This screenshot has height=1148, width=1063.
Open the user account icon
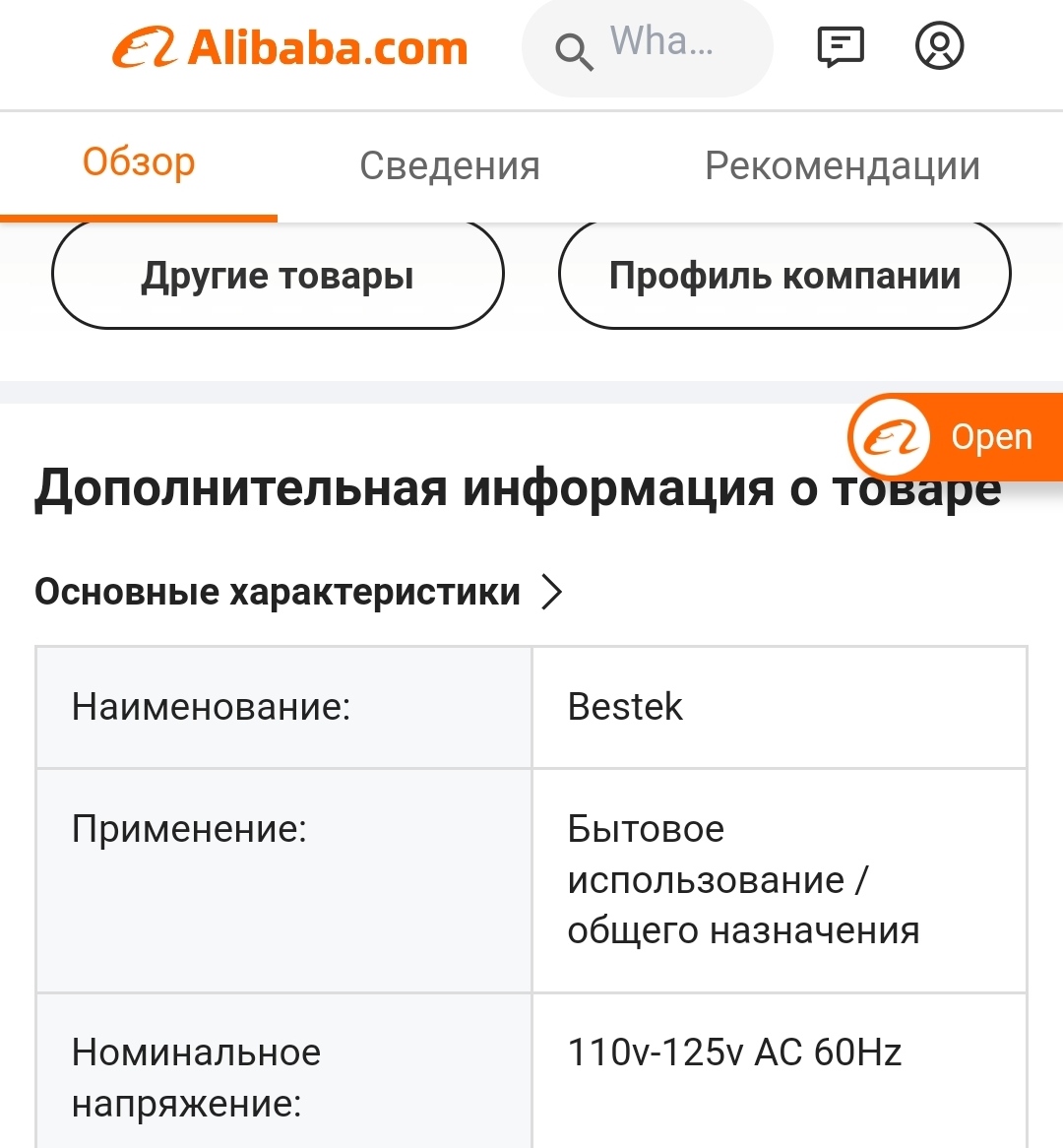click(x=939, y=46)
